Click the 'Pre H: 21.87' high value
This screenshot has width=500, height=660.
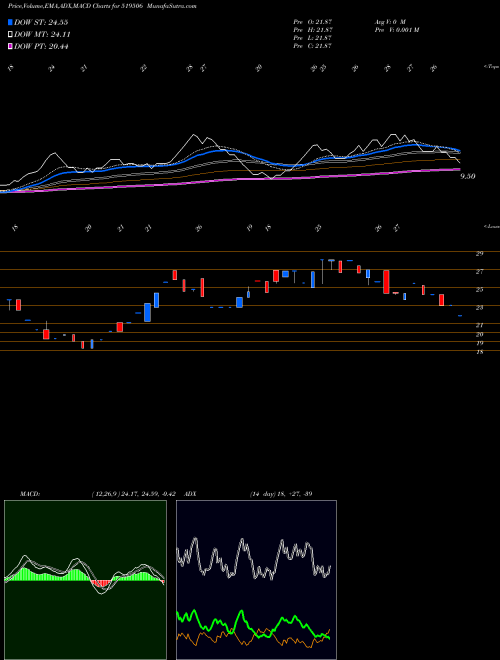click(x=313, y=30)
